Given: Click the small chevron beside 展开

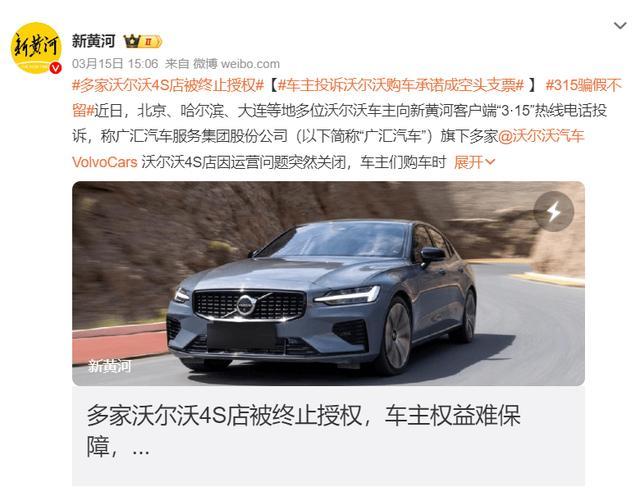Looking at the screenshot, I should (x=490, y=162).
